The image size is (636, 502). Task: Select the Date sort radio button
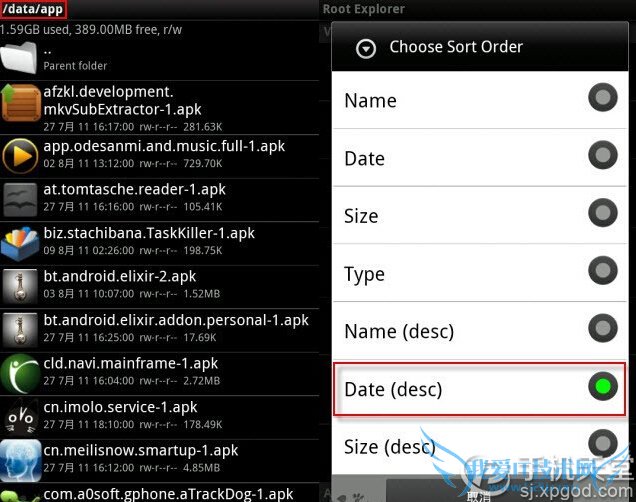(603, 155)
